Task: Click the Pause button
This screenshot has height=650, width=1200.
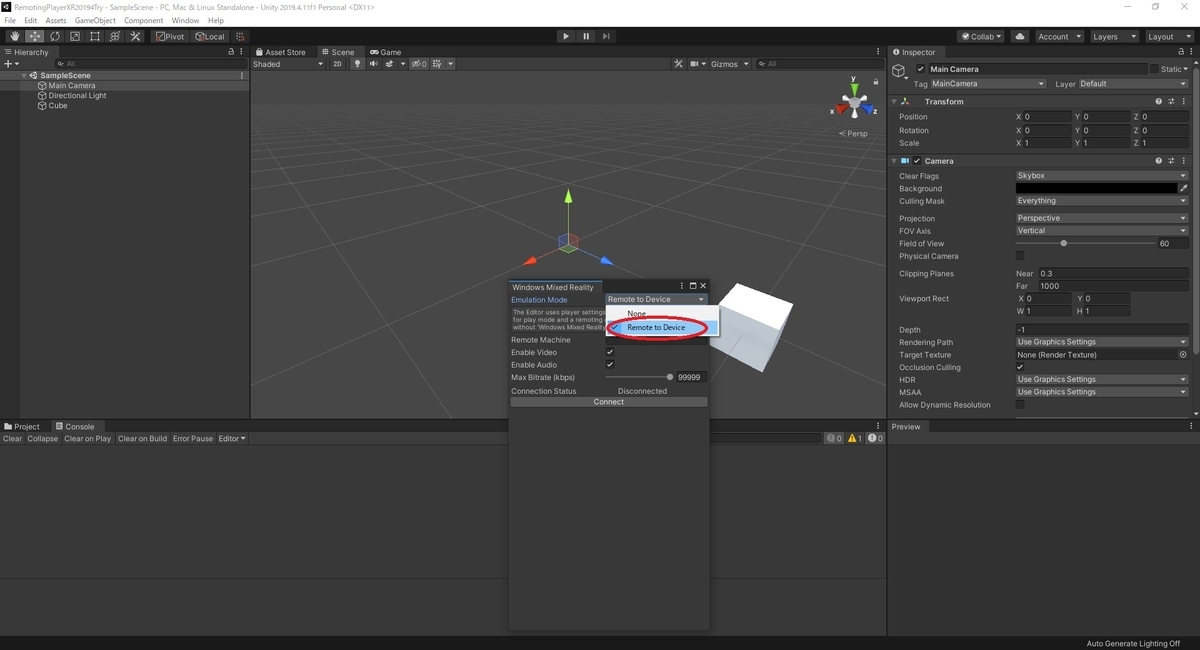Action: click(x=586, y=37)
